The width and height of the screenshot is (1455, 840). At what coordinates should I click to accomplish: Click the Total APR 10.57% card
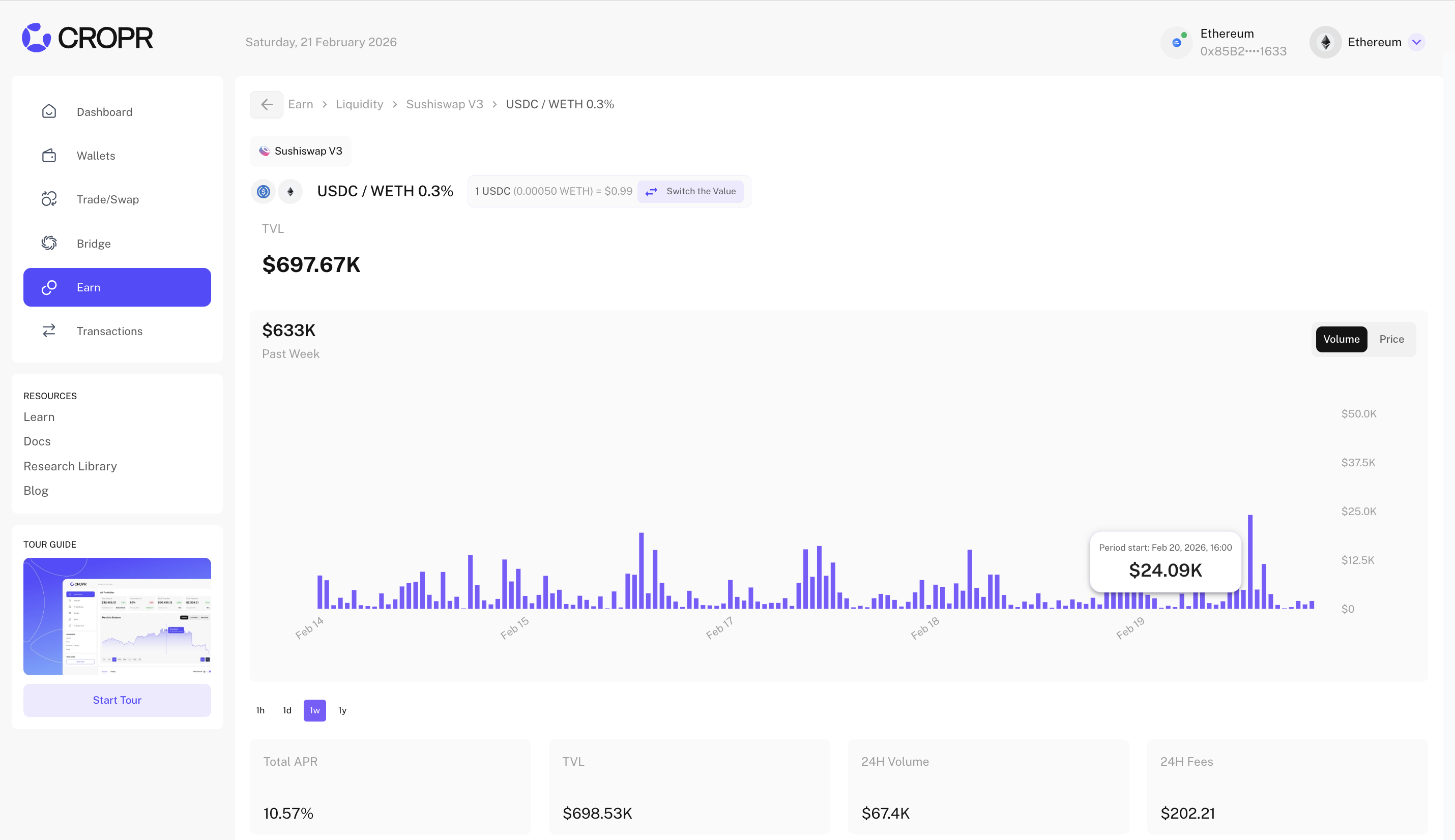(390, 787)
